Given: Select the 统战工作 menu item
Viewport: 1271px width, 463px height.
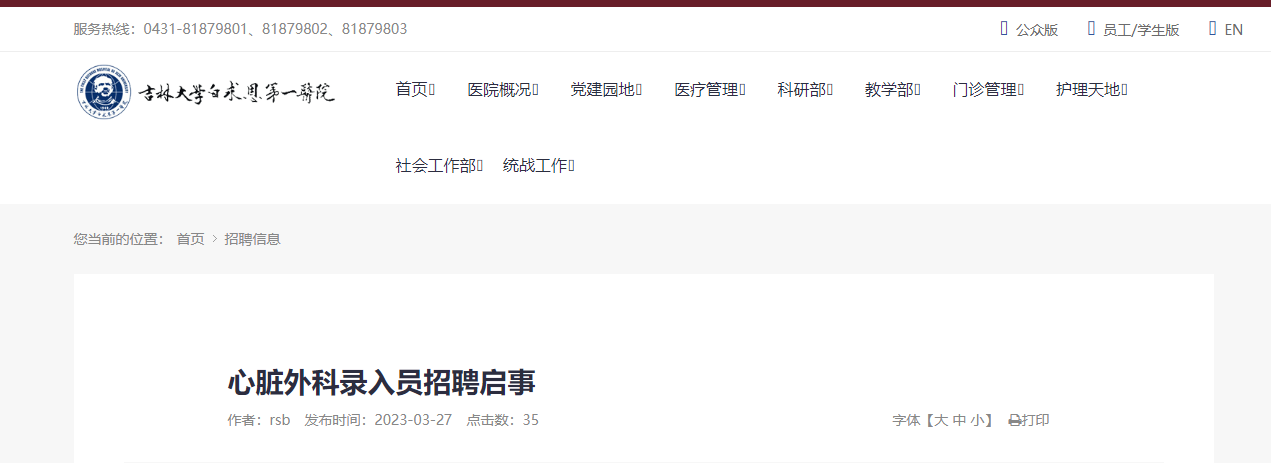Looking at the screenshot, I should point(538,166).
